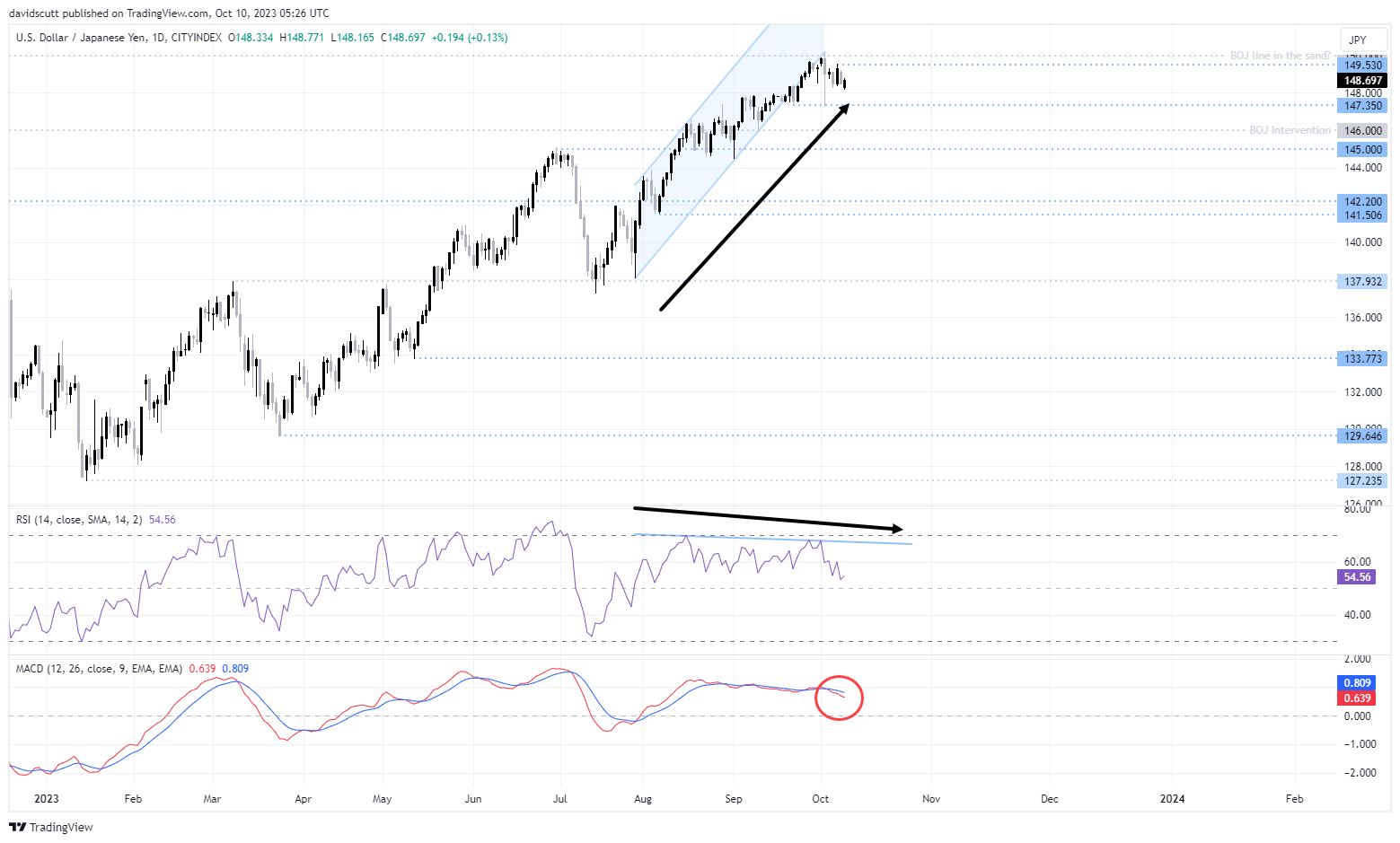The width and height of the screenshot is (1400, 843).
Task: Click the RSI scale label 40.00
Action: pyautogui.click(x=1358, y=615)
